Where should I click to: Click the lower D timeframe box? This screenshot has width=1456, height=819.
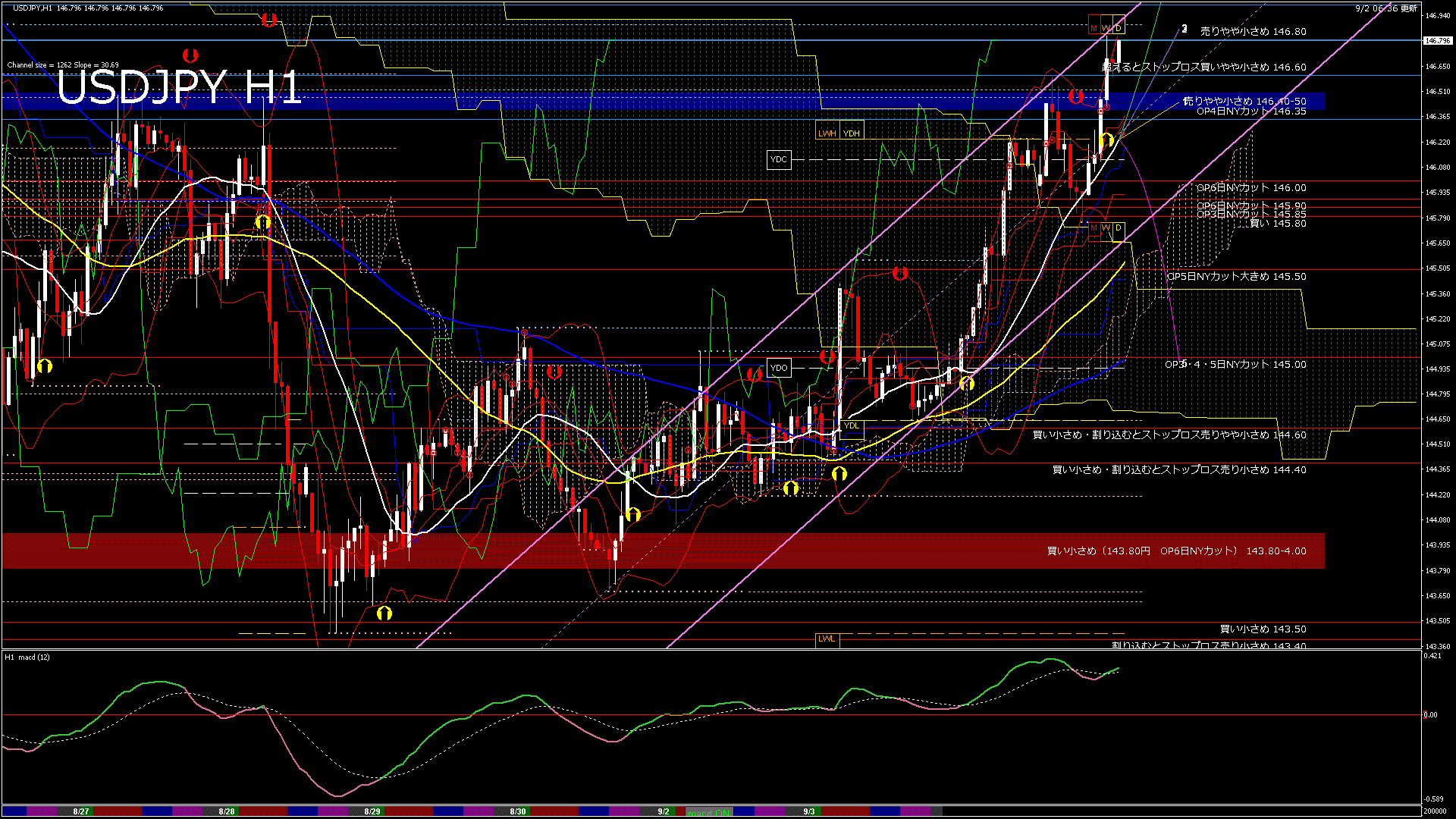tap(1118, 228)
